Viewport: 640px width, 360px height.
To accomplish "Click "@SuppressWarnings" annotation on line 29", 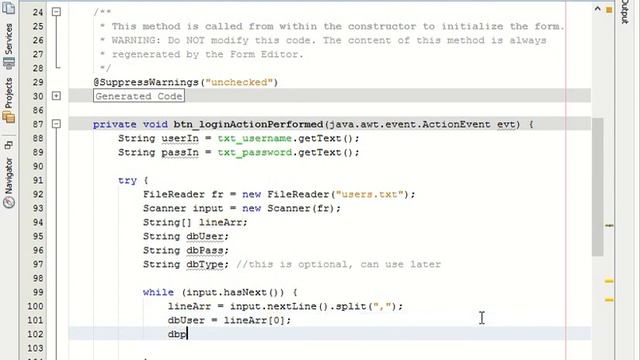I will point(146,82).
